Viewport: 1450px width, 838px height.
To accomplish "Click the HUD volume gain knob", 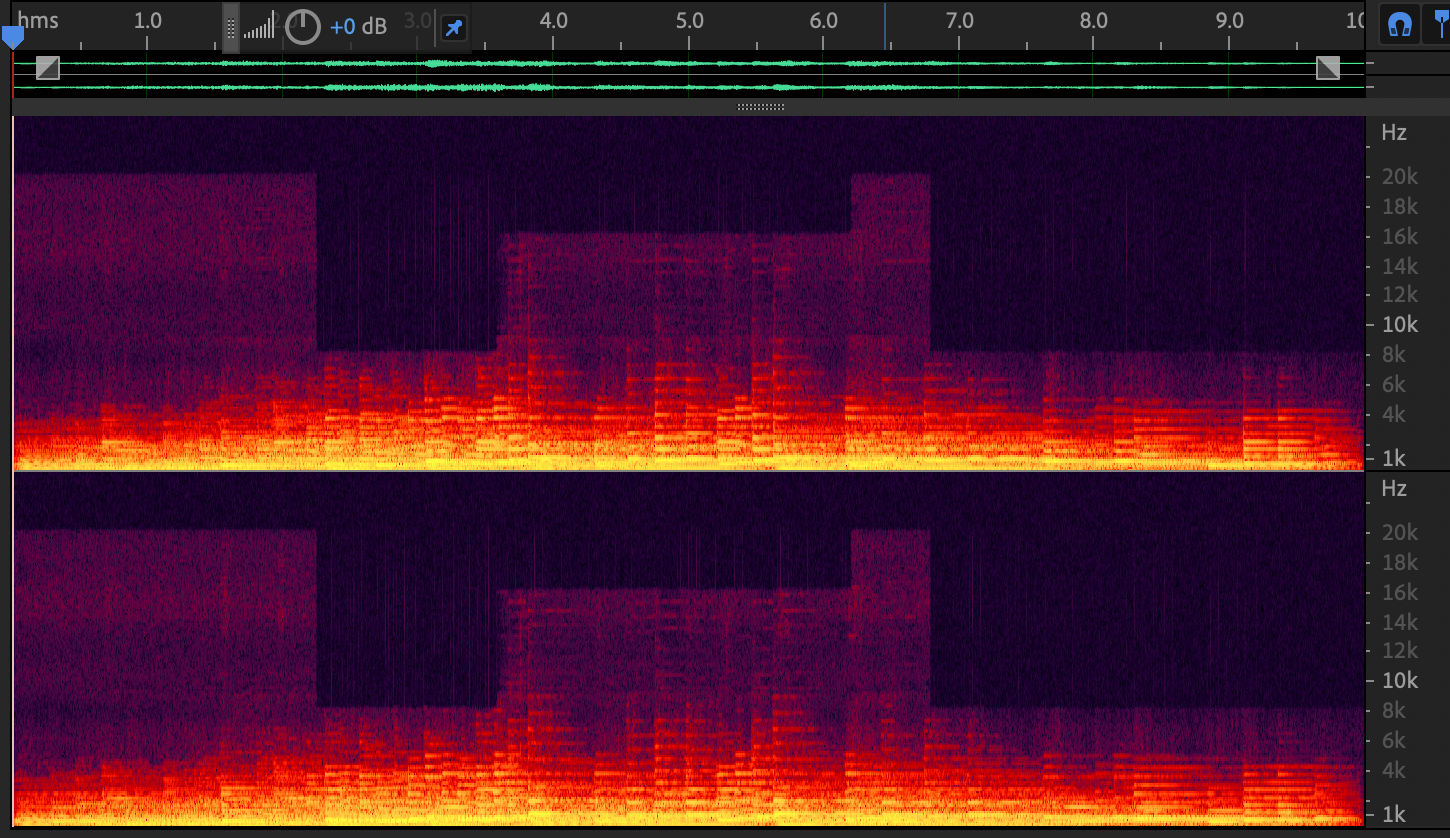I will pos(302,27).
